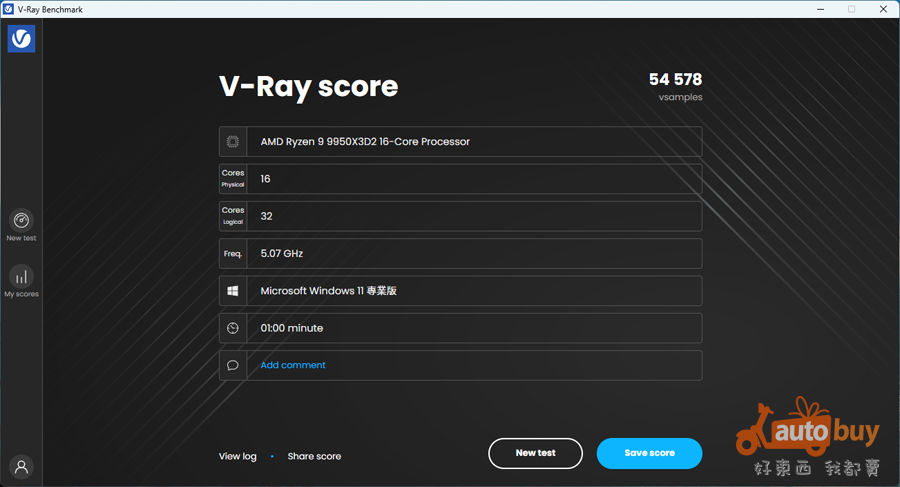Screen dimensions: 900x487
Task: Click Share score link
Action: pos(314,456)
